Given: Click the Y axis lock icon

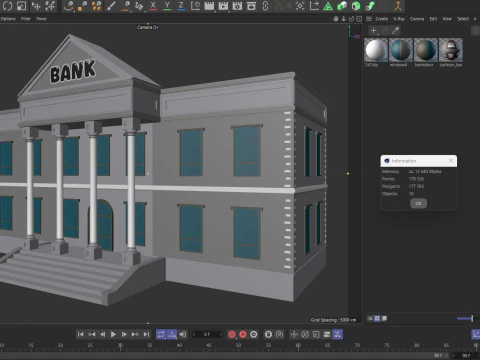Looking at the screenshot, I should pos(167,6).
